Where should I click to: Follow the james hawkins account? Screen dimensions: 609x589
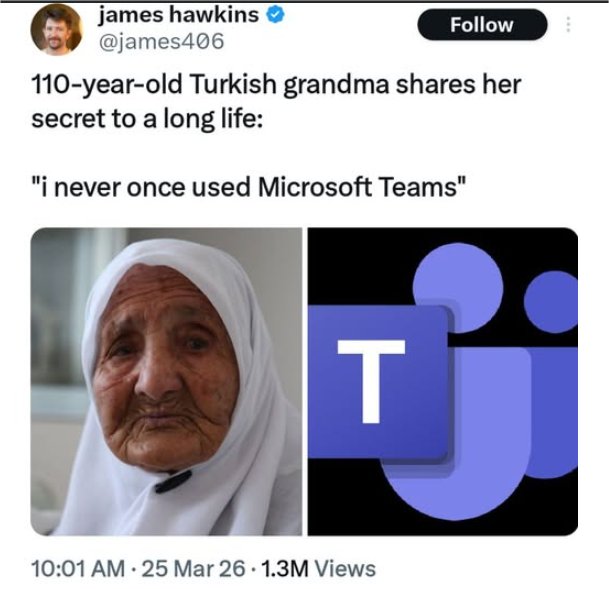(482, 24)
